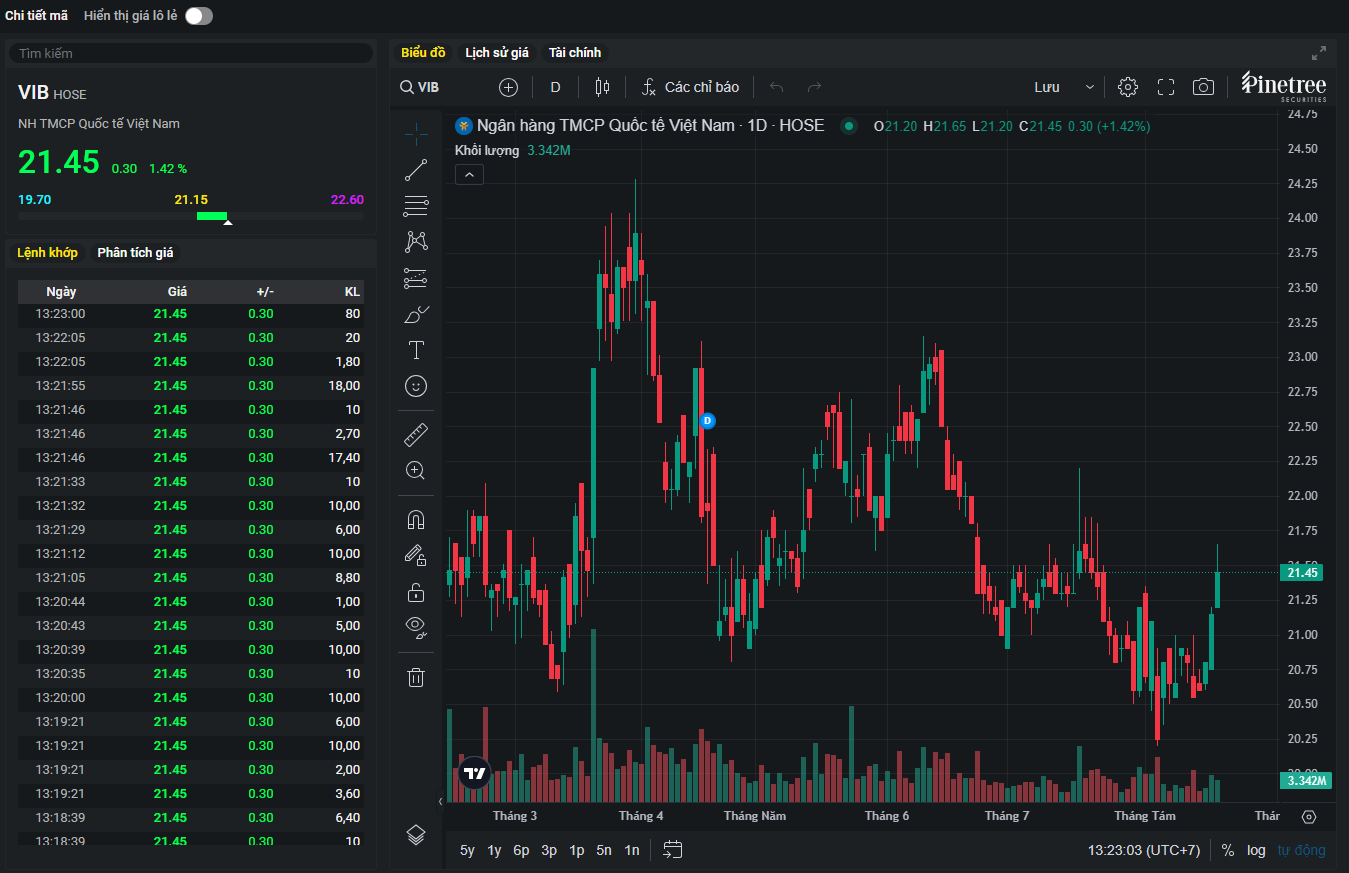Select the crosshair cursor tool
The height and width of the screenshot is (873, 1349).
pyautogui.click(x=416, y=132)
